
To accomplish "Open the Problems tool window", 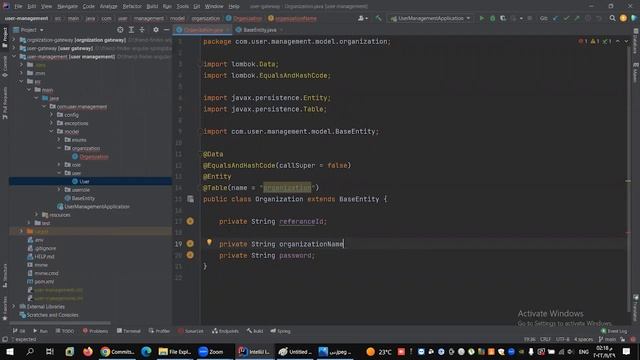I will click(x=96, y=331).
